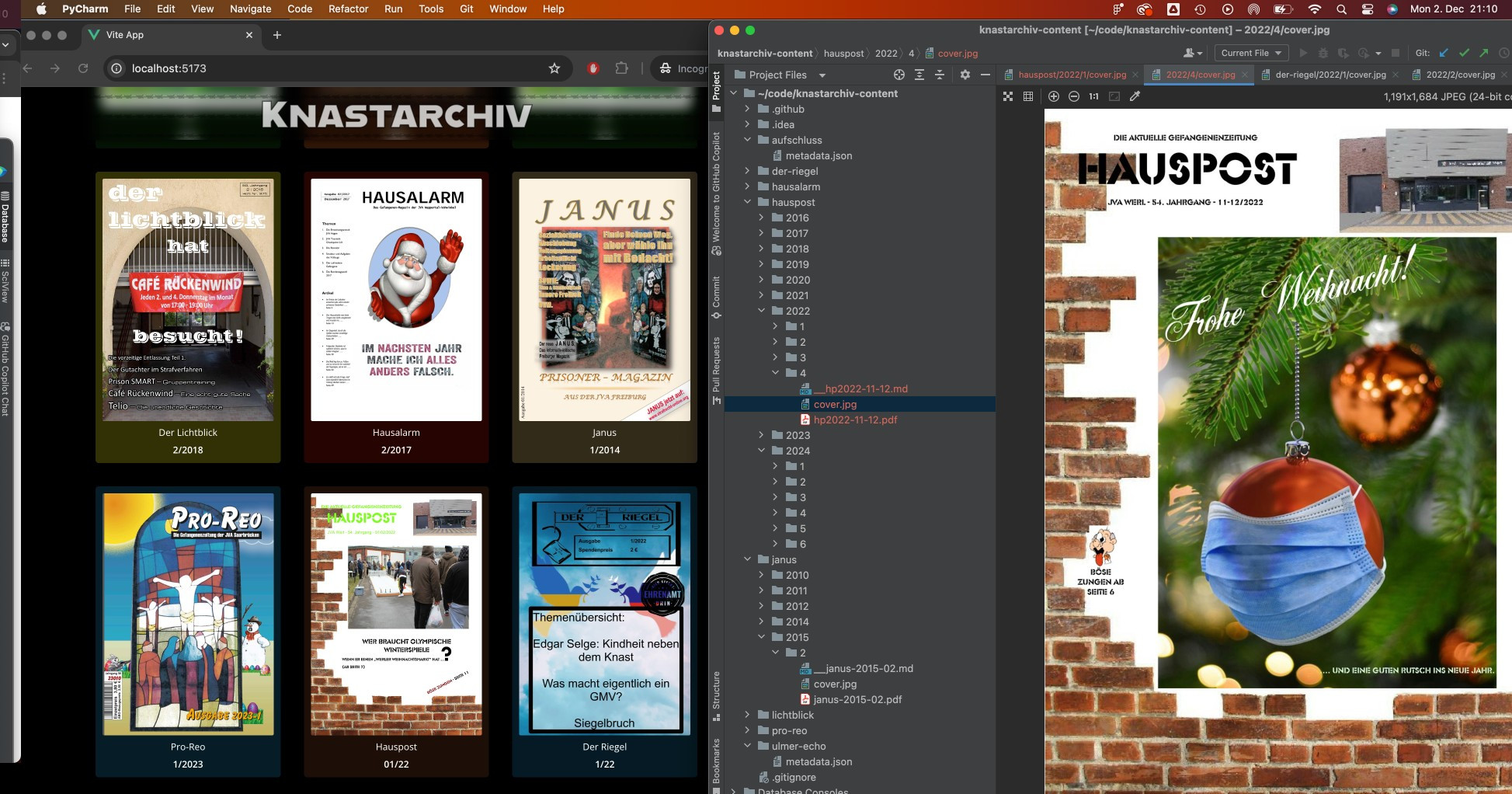Fit image zoom to window

(x=1114, y=96)
